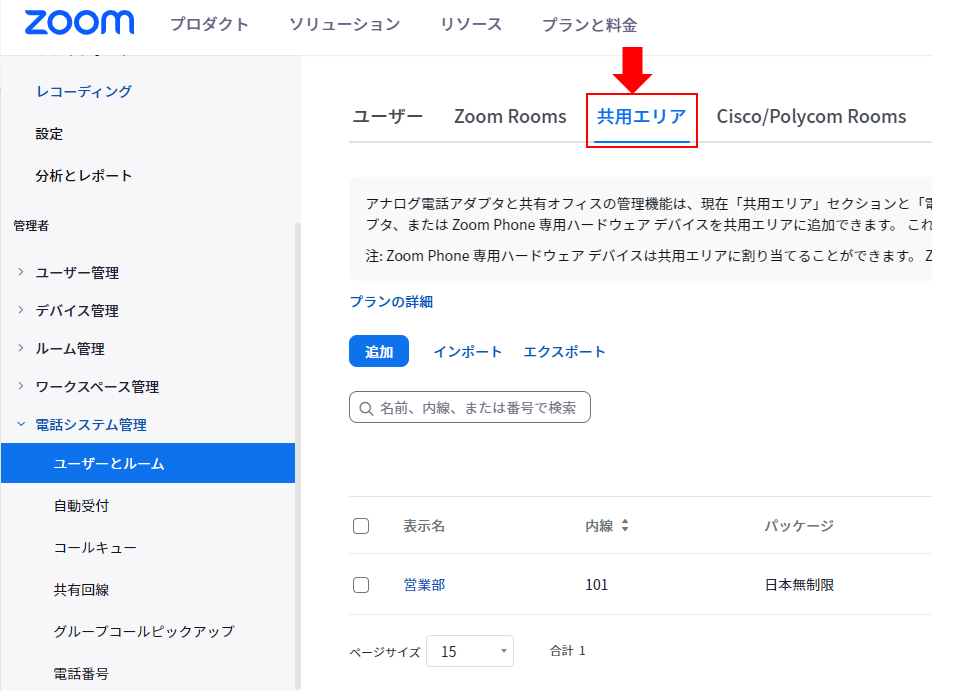Go to プランと料金 page

click(590, 25)
